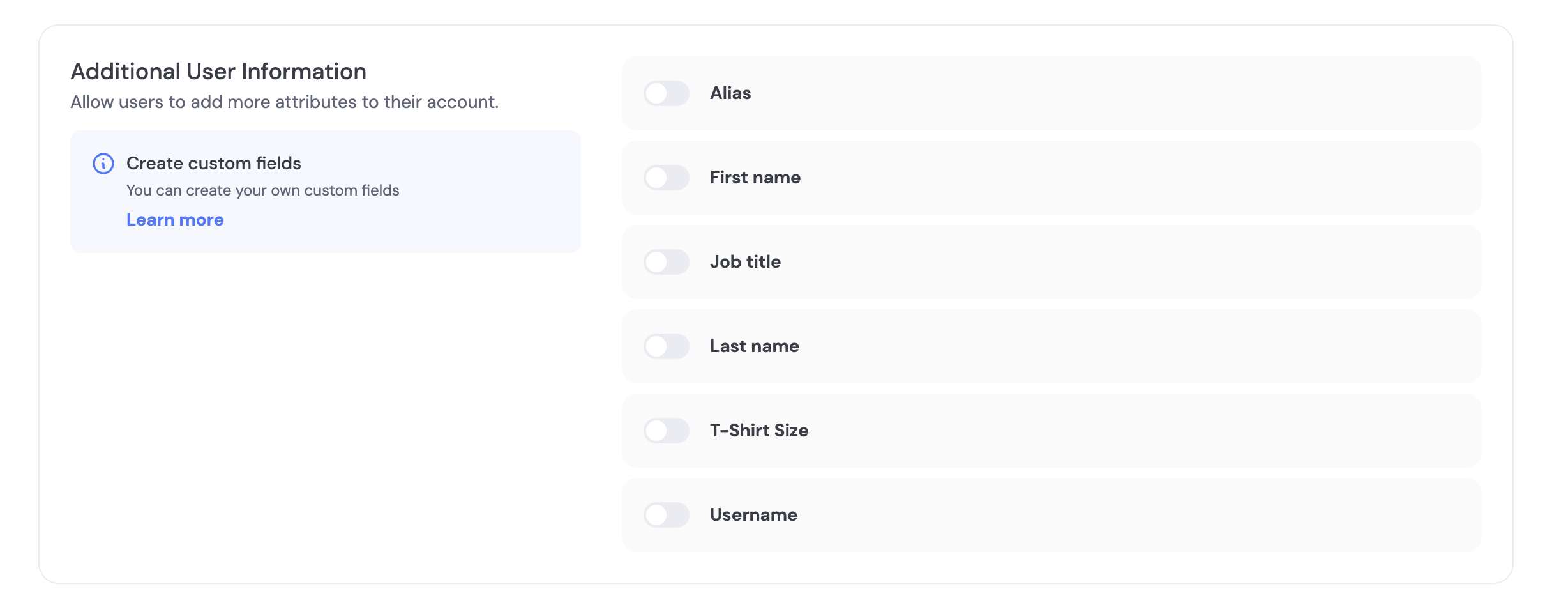This screenshot has height=607, width=1568.
Task: Turn on the First name switch
Action: (666, 178)
